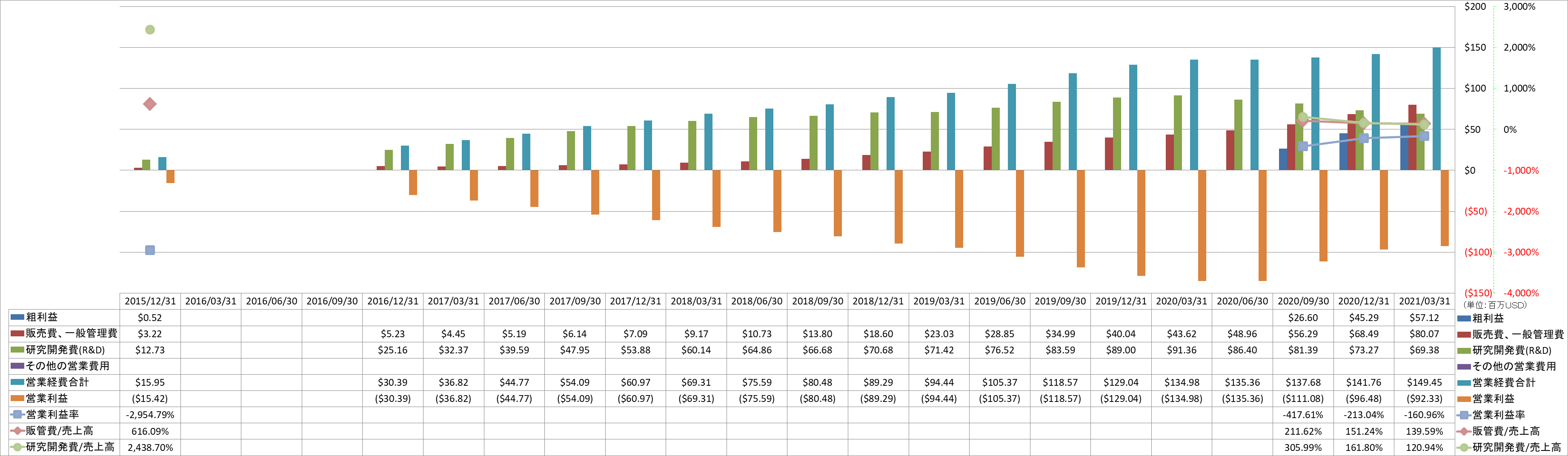Image resolution: width=1568 pixels, height=456 pixels.
Task: Select 販管費/売上高 entry in the right legend
Action: pos(1499,431)
